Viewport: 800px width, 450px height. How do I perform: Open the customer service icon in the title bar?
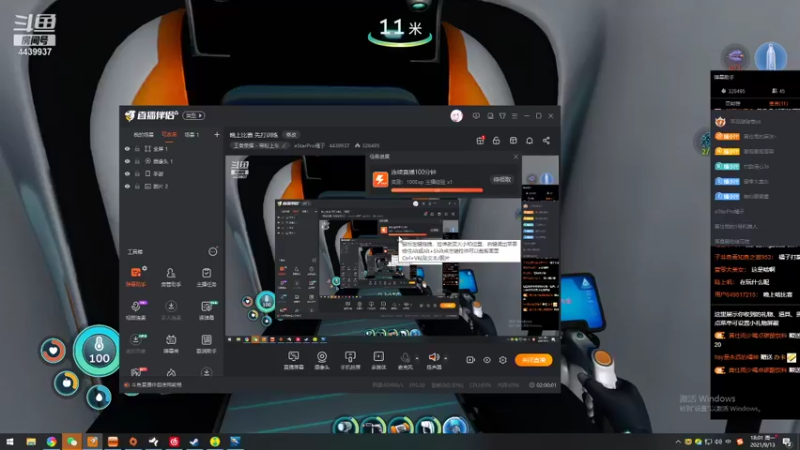point(490,116)
